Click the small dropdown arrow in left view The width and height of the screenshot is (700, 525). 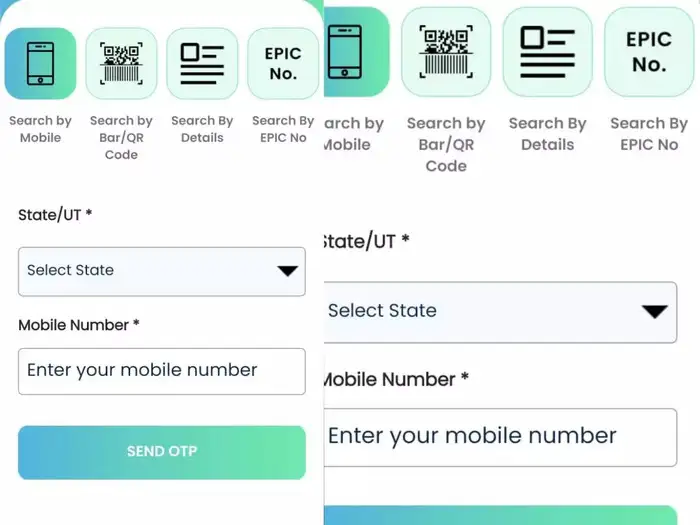[x=287, y=271]
